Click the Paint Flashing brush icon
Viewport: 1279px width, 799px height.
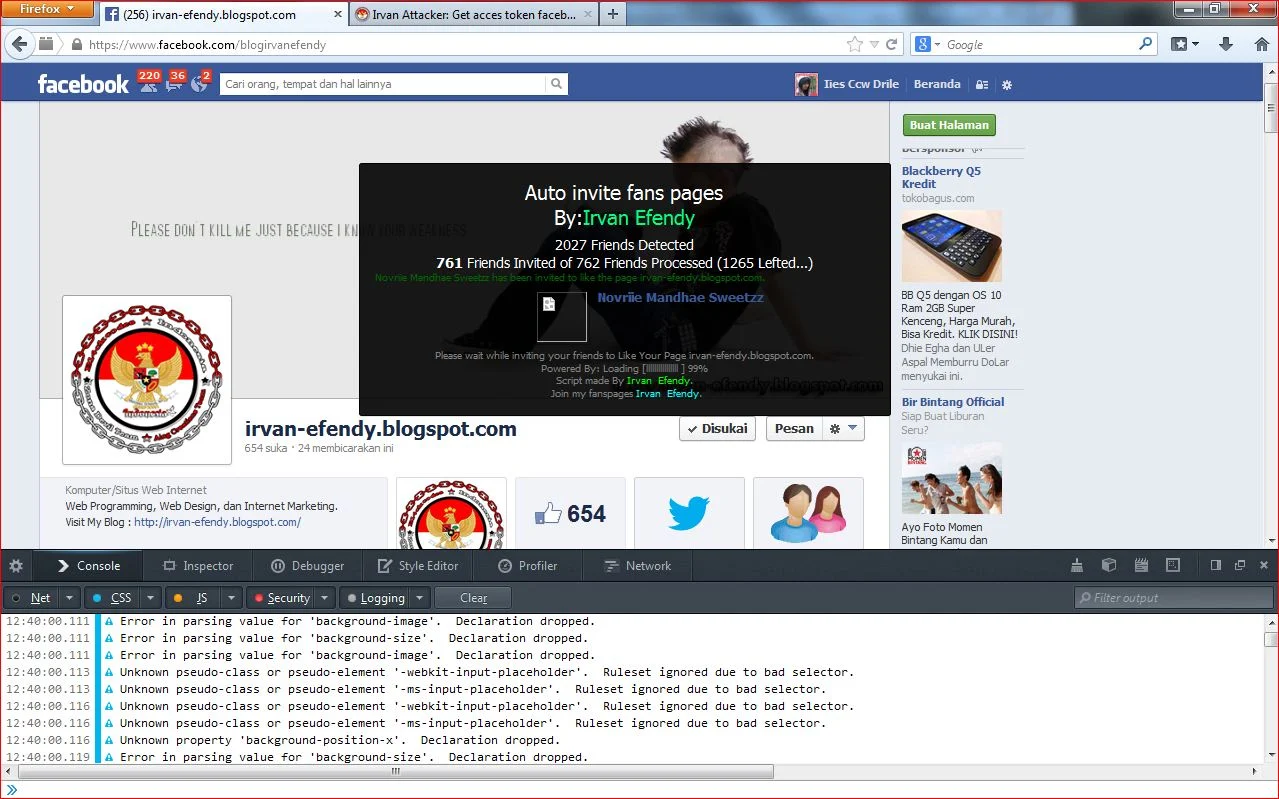click(1076, 566)
